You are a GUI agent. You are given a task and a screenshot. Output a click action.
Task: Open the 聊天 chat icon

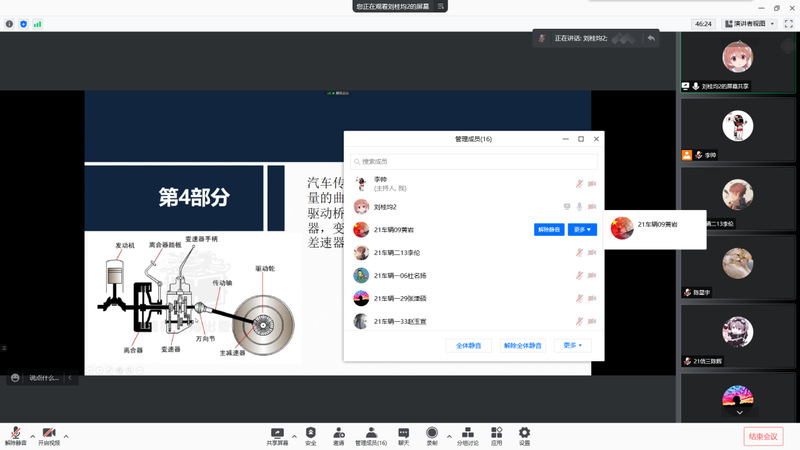tap(404, 432)
